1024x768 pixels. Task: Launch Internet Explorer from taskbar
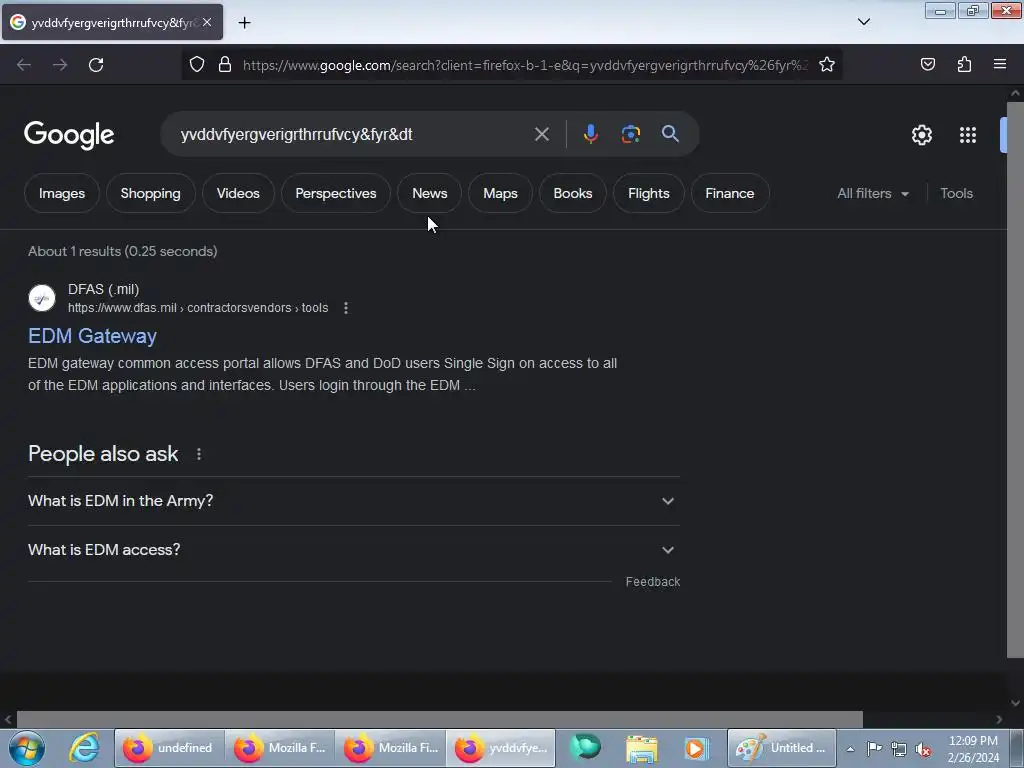click(84, 748)
